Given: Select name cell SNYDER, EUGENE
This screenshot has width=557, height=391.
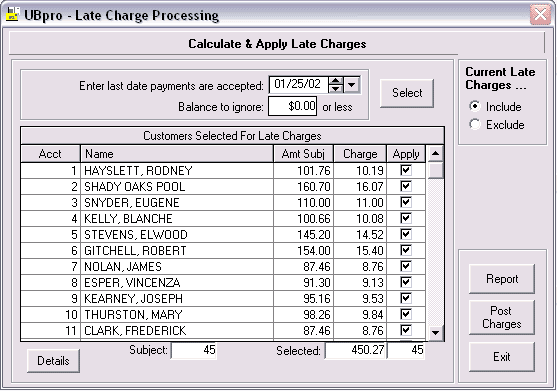Looking at the screenshot, I should pos(177,202).
